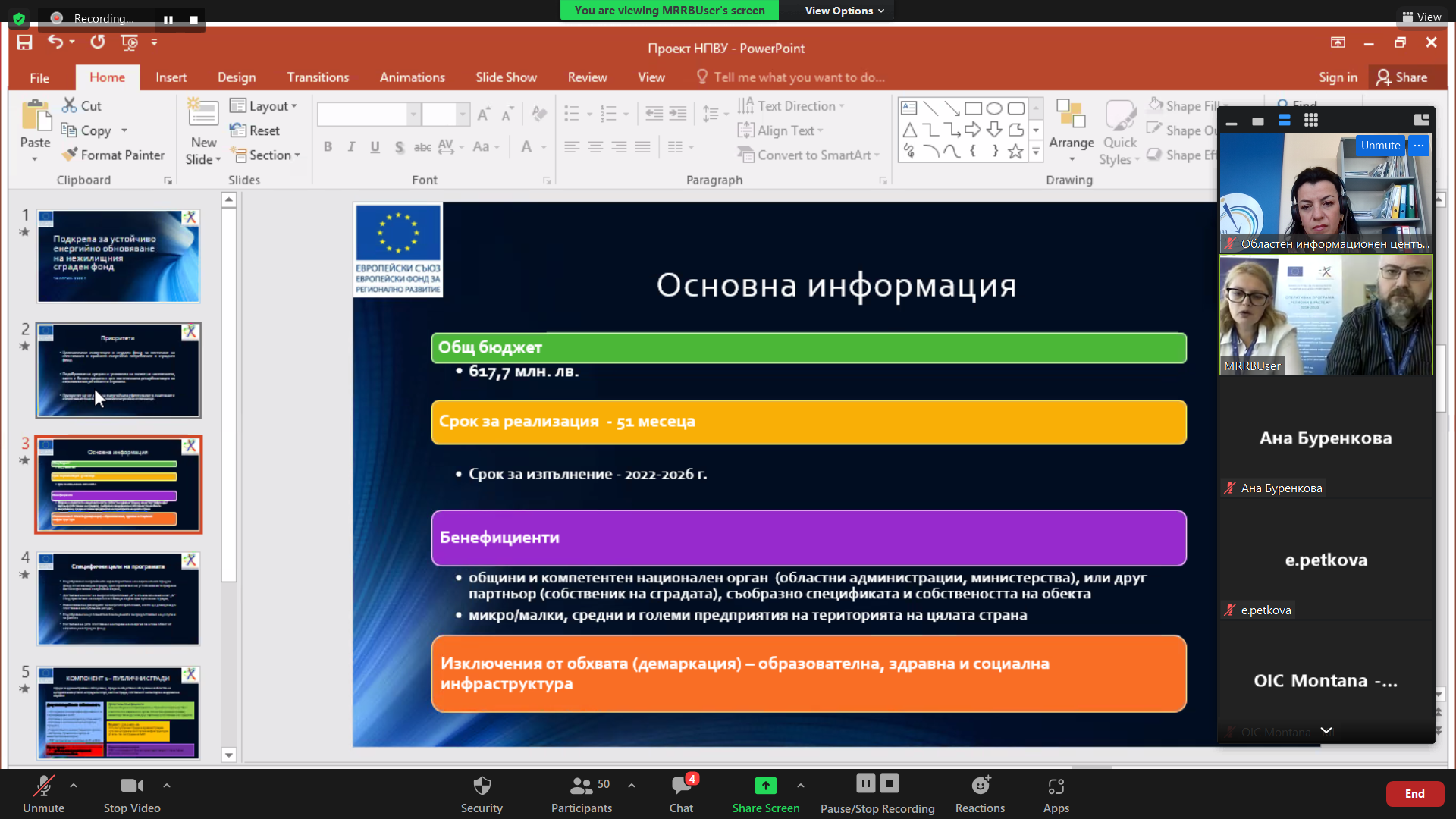Expand the video options arrow next to Stop Video
The width and height of the screenshot is (1456, 819).
coord(167,786)
